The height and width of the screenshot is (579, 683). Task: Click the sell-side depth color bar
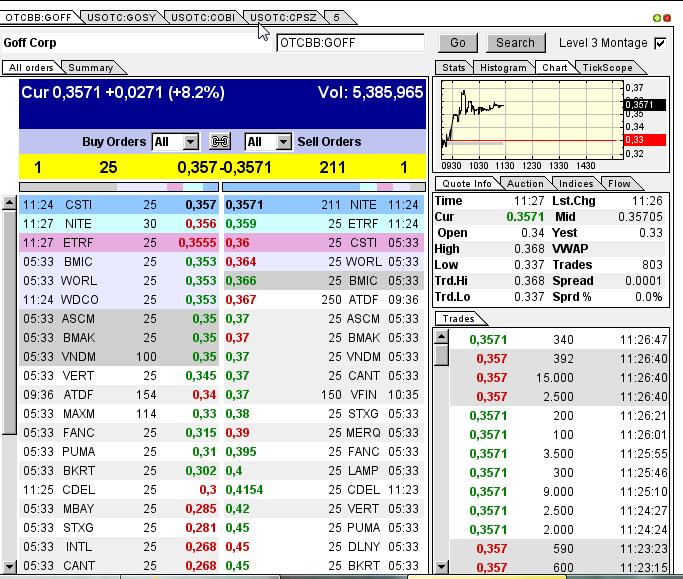(x=324, y=187)
